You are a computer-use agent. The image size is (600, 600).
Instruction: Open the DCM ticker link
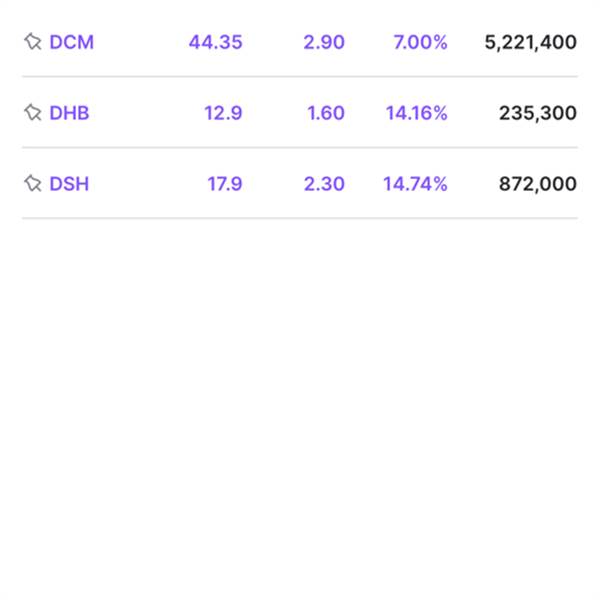coord(71,42)
